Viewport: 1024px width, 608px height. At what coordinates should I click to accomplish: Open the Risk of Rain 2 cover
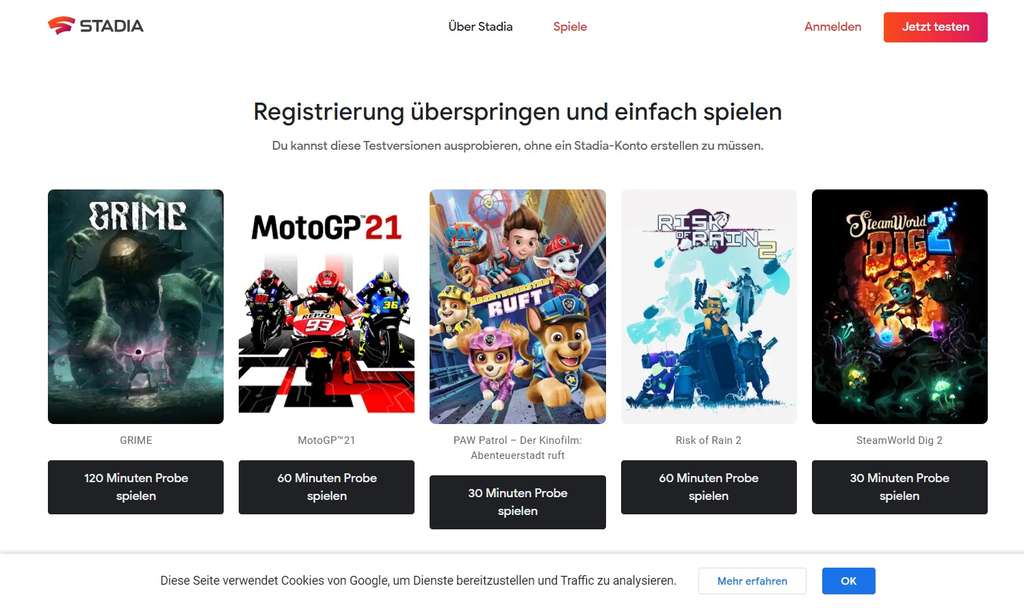(x=709, y=306)
